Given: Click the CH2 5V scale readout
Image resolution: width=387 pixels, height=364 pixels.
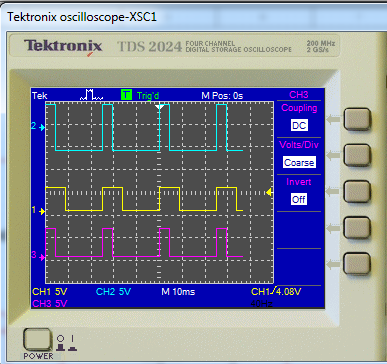Looking at the screenshot, I should click(113, 292).
